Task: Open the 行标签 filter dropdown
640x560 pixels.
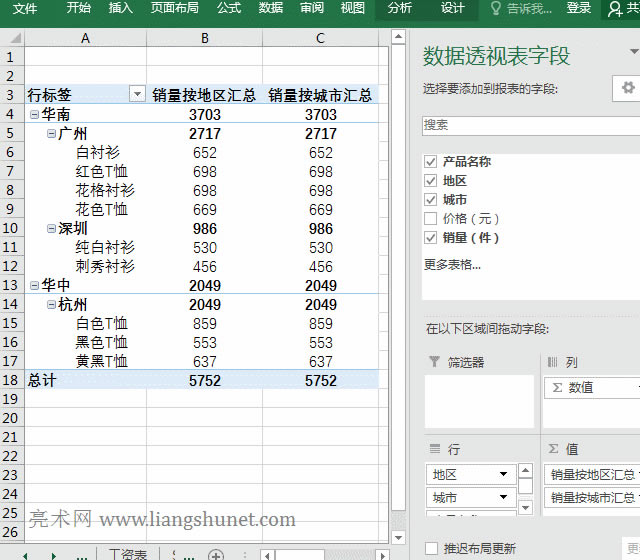Action: [137, 95]
